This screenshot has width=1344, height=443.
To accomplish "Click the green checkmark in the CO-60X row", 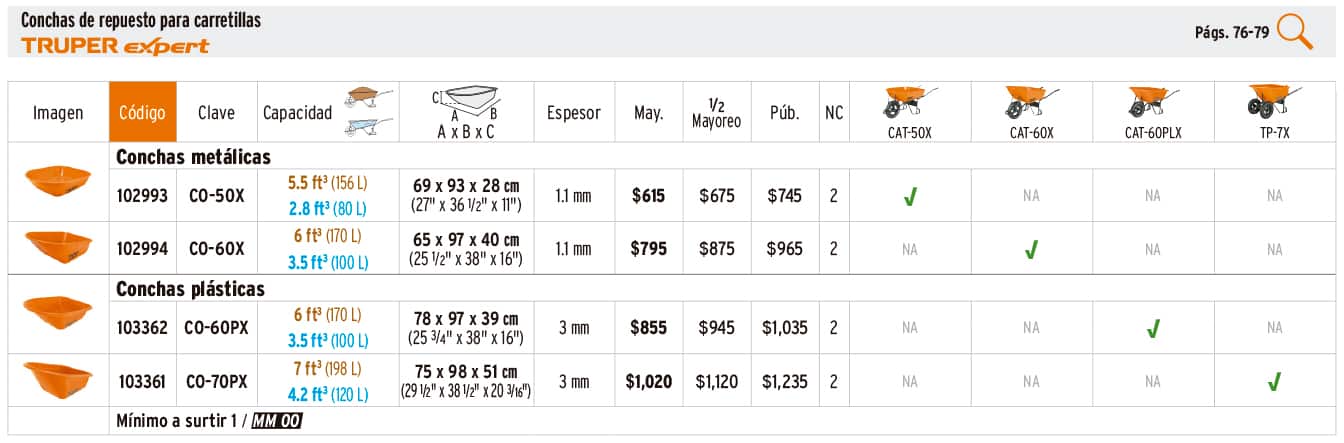I will point(1031,250).
